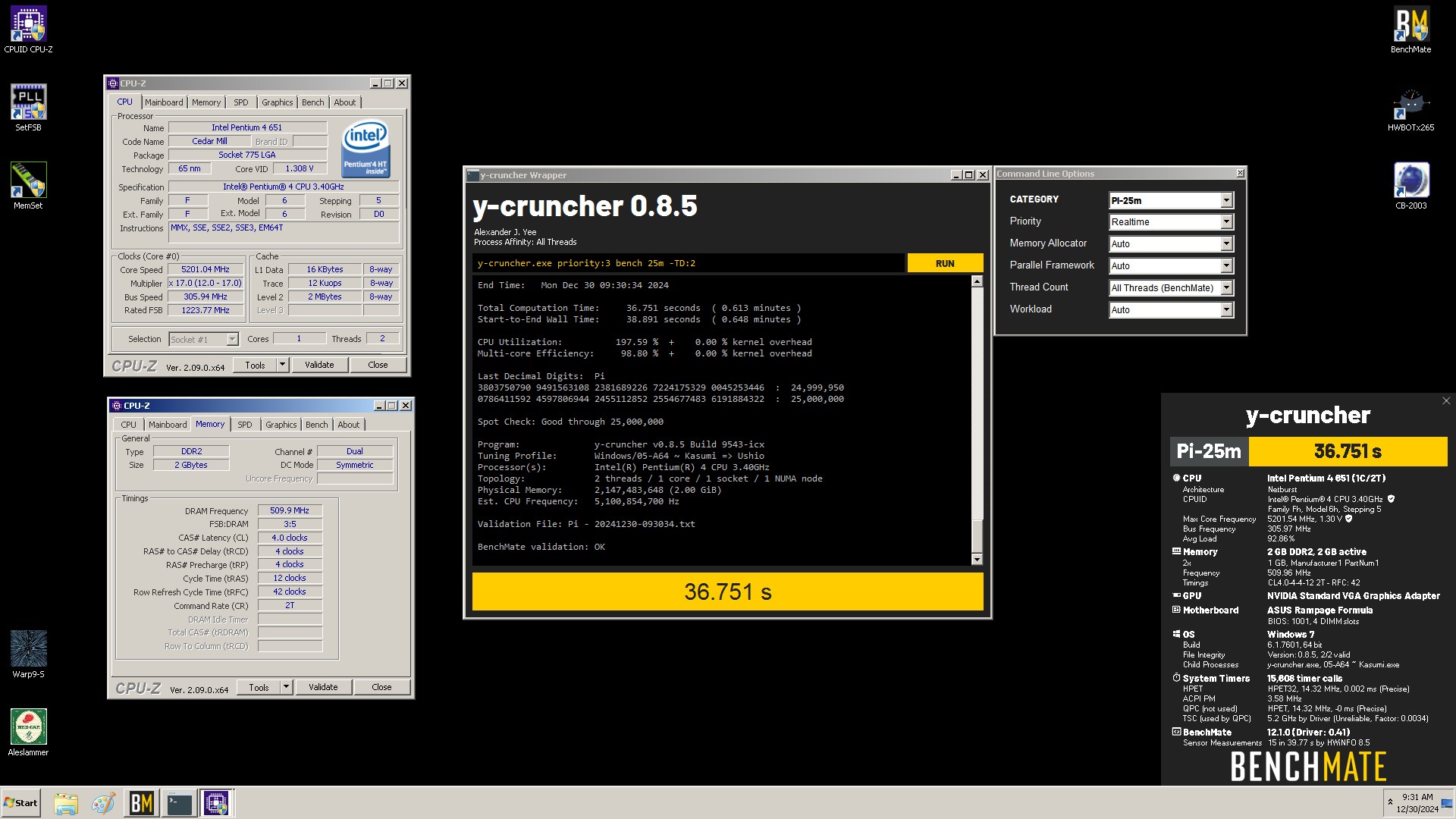Viewport: 1456px width, 819px height.
Task: Click 'Validation File: Pi - 20241230-093034.txt' line
Action: click(x=586, y=524)
